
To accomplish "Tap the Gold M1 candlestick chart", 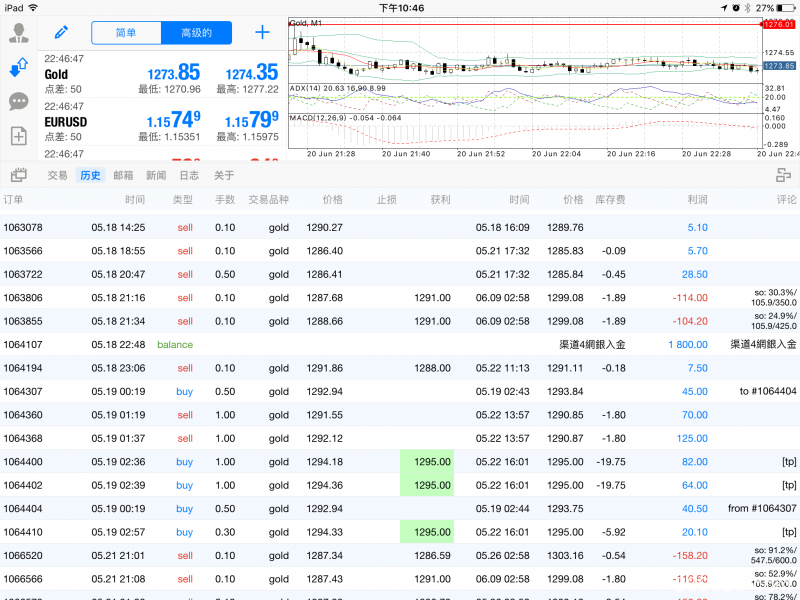I will tap(524, 51).
